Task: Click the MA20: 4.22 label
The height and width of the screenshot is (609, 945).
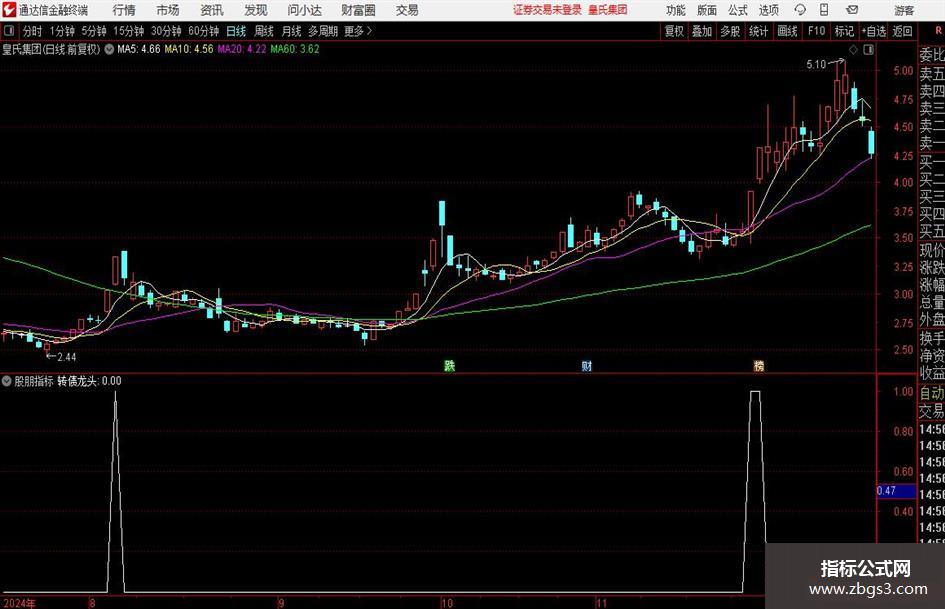Action: (242, 49)
